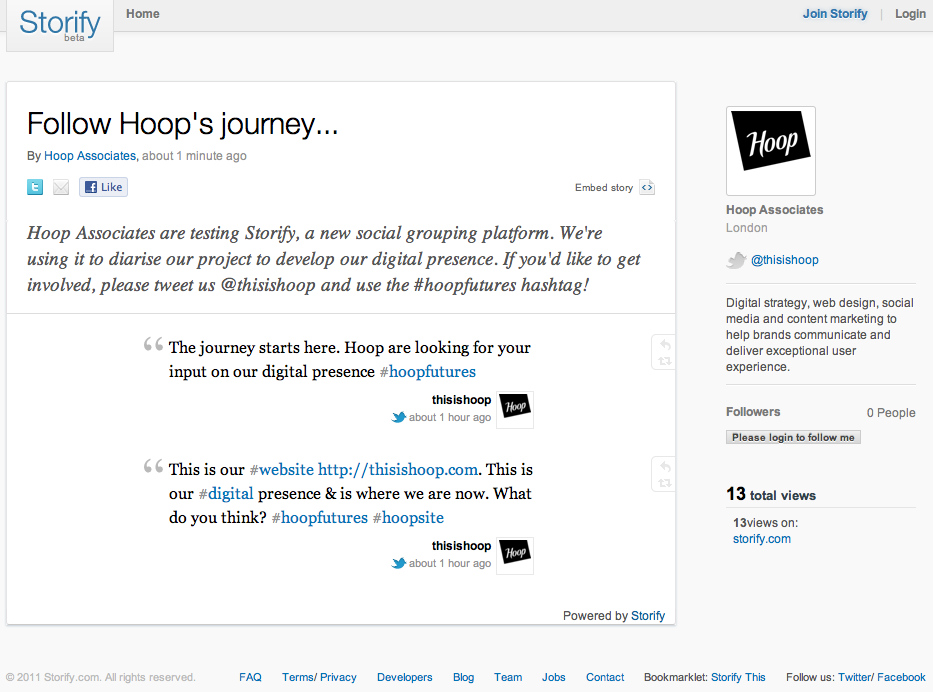Open Hoop avatar on second tweet
This screenshot has width=933, height=692.
515,556
